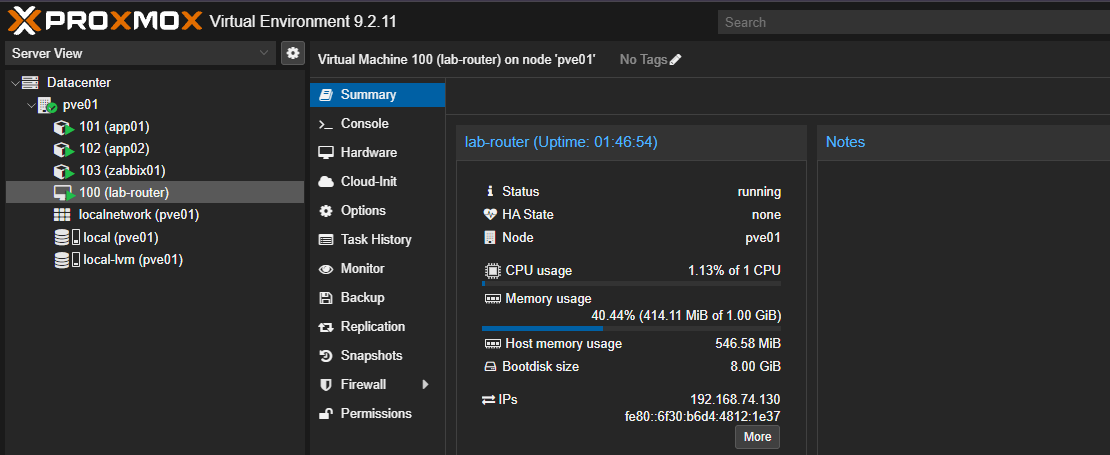Open the Console tab
The height and width of the screenshot is (455, 1110).
[377, 124]
